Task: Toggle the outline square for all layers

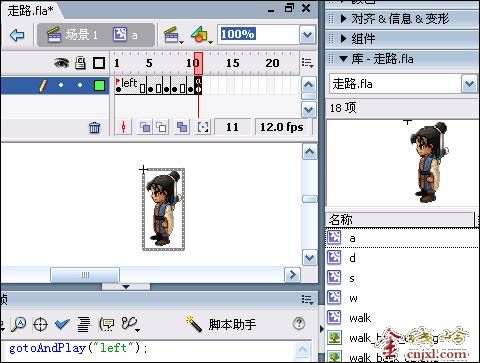Action: [x=99, y=63]
